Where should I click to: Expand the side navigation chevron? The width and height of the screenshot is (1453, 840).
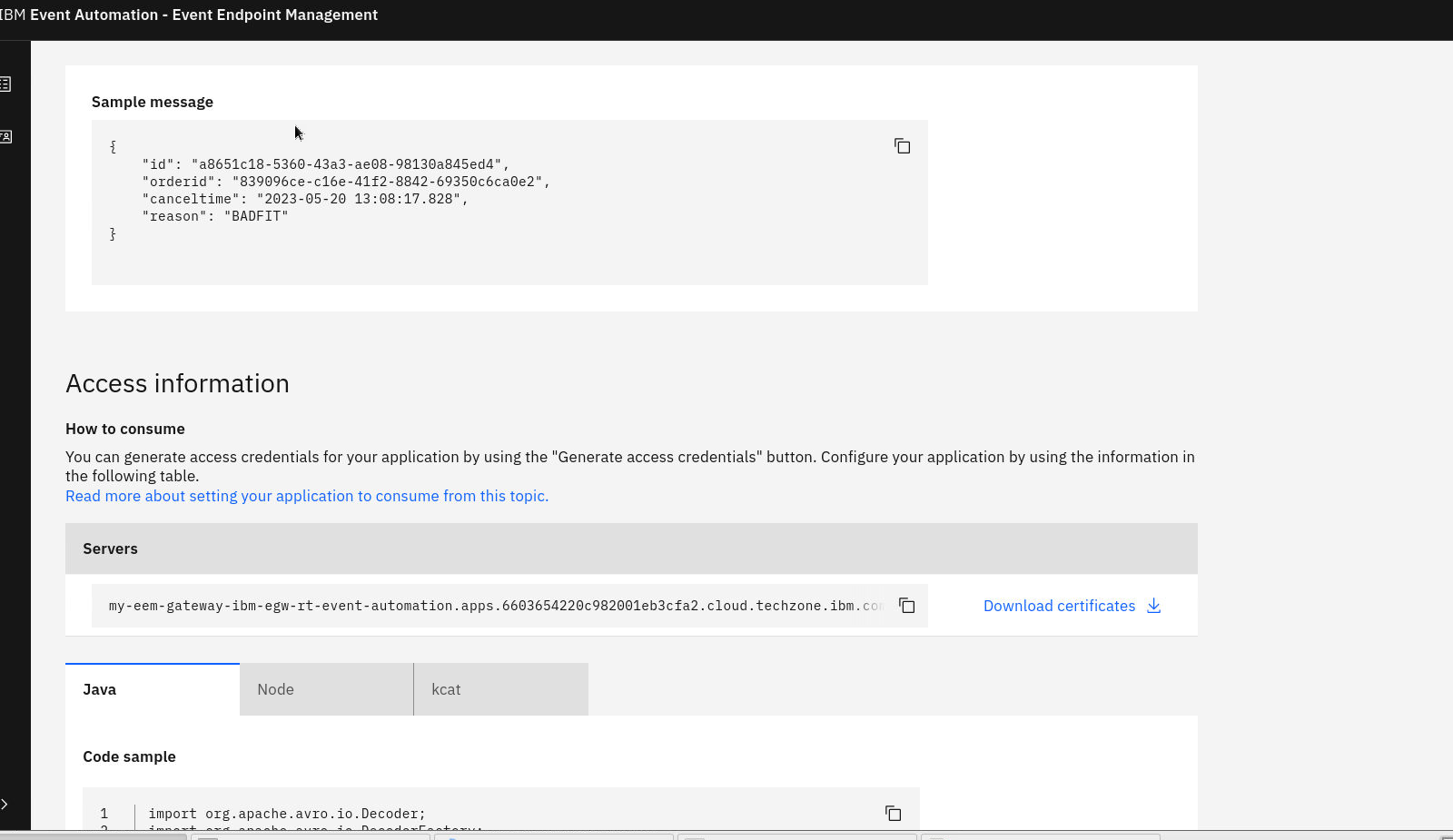(x=5, y=804)
